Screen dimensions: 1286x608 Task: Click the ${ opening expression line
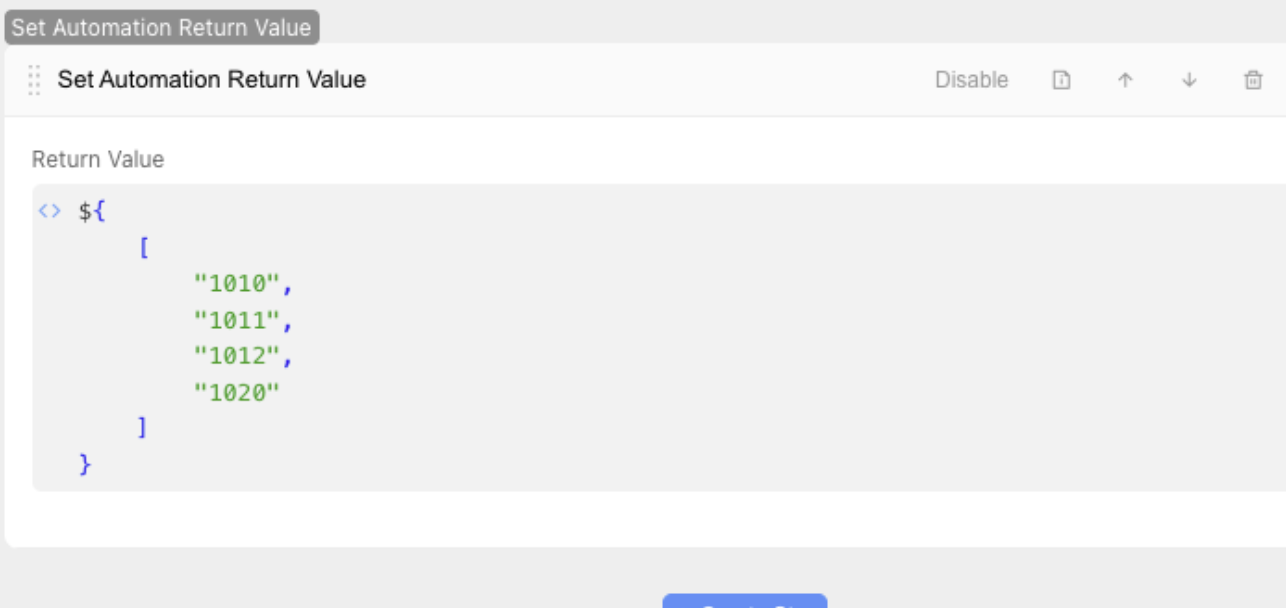(92, 212)
